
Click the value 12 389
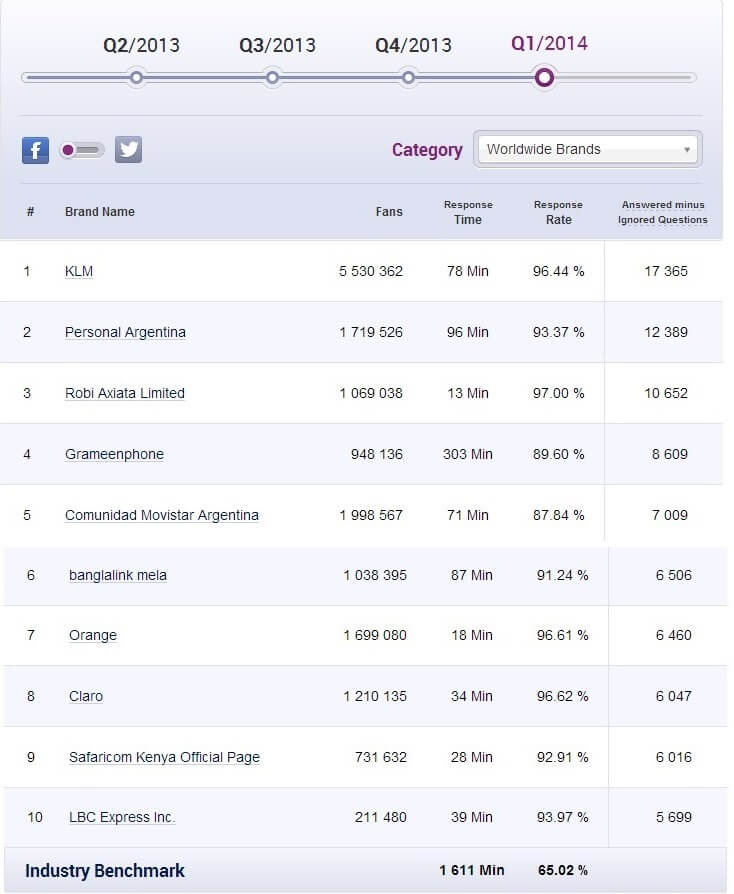(x=666, y=332)
